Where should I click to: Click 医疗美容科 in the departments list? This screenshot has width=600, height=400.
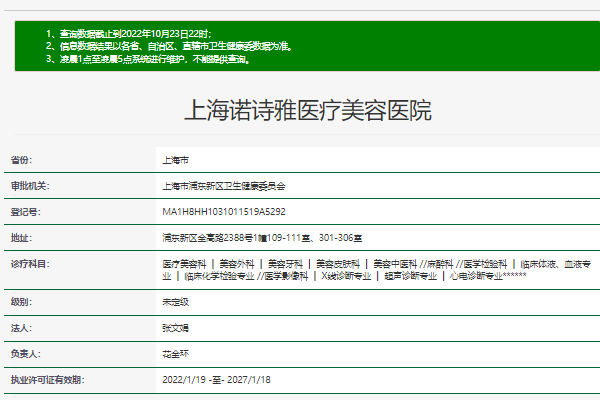tap(184, 264)
